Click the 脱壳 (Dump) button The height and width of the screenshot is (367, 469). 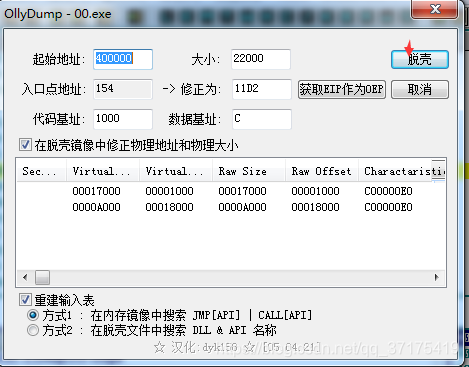coord(420,60)
